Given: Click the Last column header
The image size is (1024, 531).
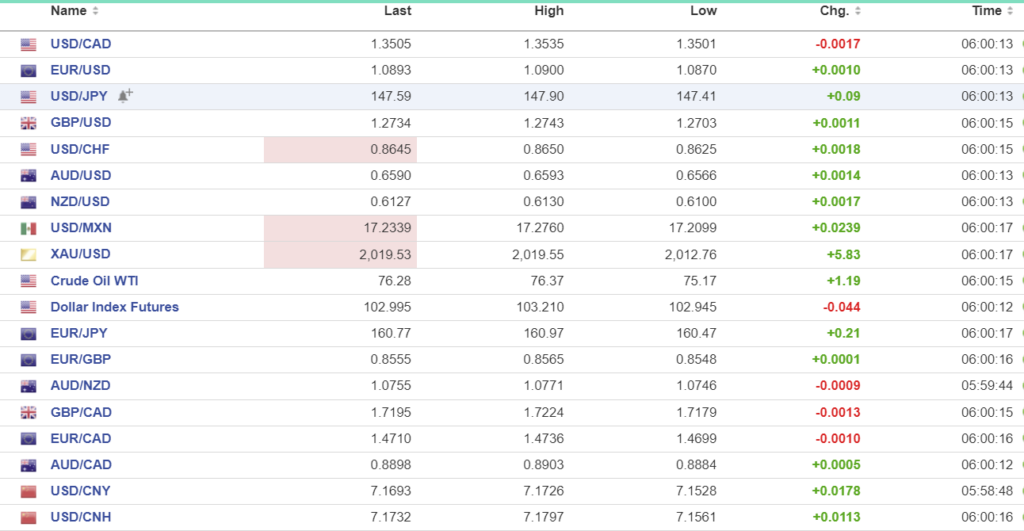Looking at the screenshot, I should pos(397,11).
